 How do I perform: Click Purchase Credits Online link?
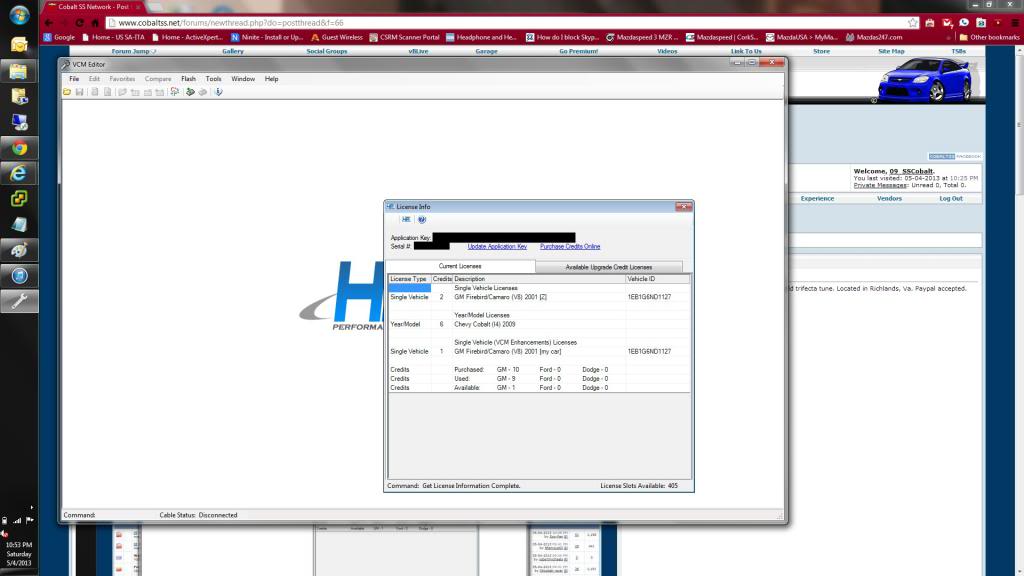[x=570, y=247]
